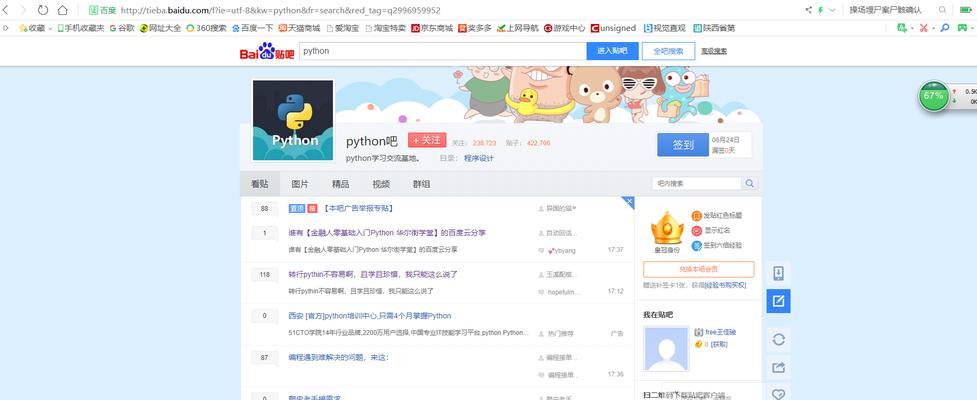Click the 显示红名 icon
The height and width of the screenshot is (400, 977).
(697, 231)
